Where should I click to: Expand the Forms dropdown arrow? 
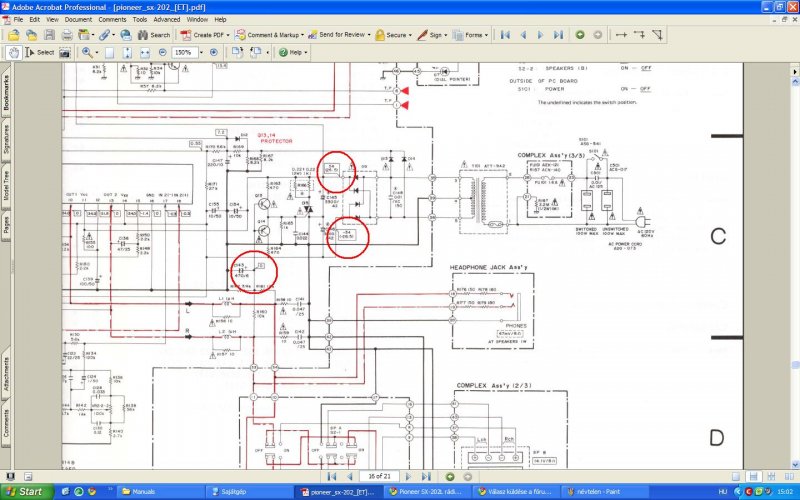pos(486,35)
